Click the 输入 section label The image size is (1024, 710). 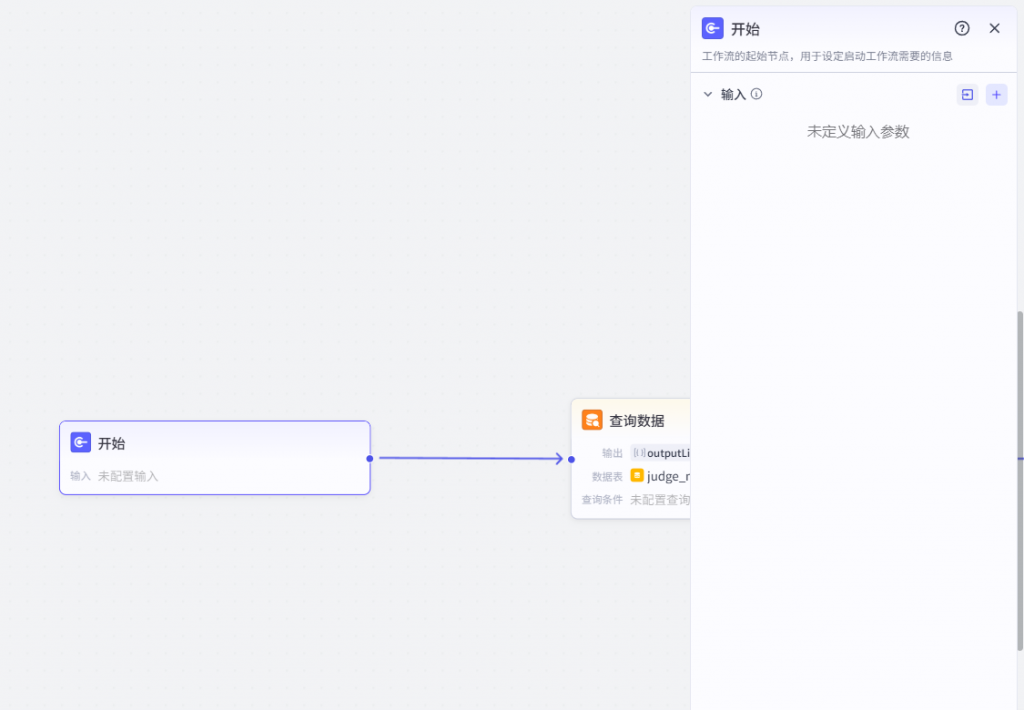click(x=733, y=95)
